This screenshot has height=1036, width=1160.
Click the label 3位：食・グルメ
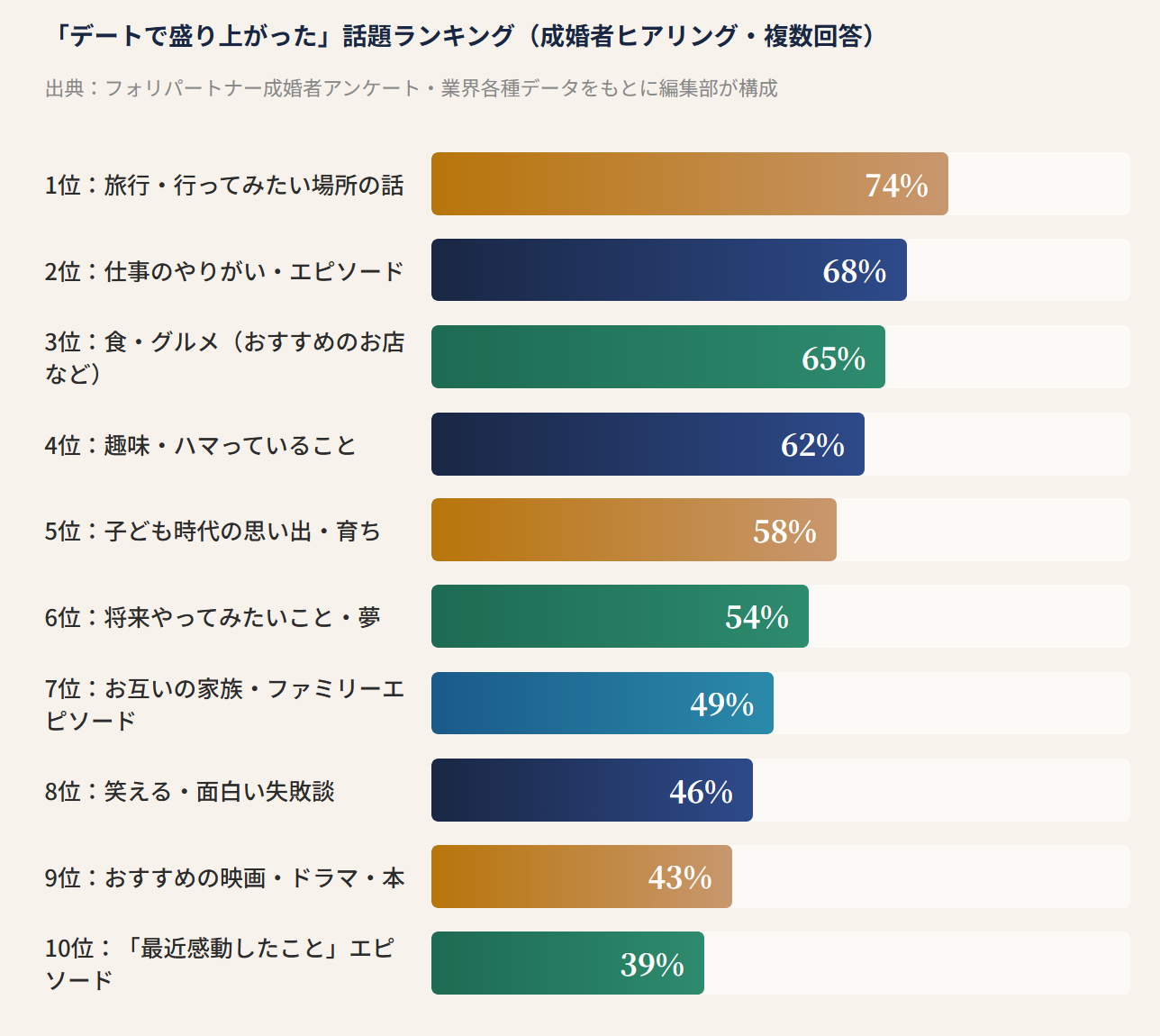pyautogui.click(x=224, y=357)
